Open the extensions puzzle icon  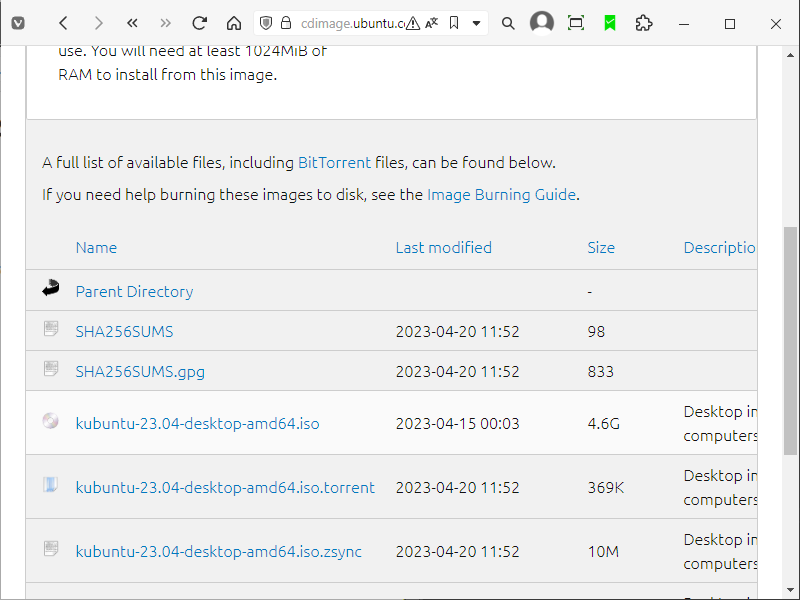point(644,23)
